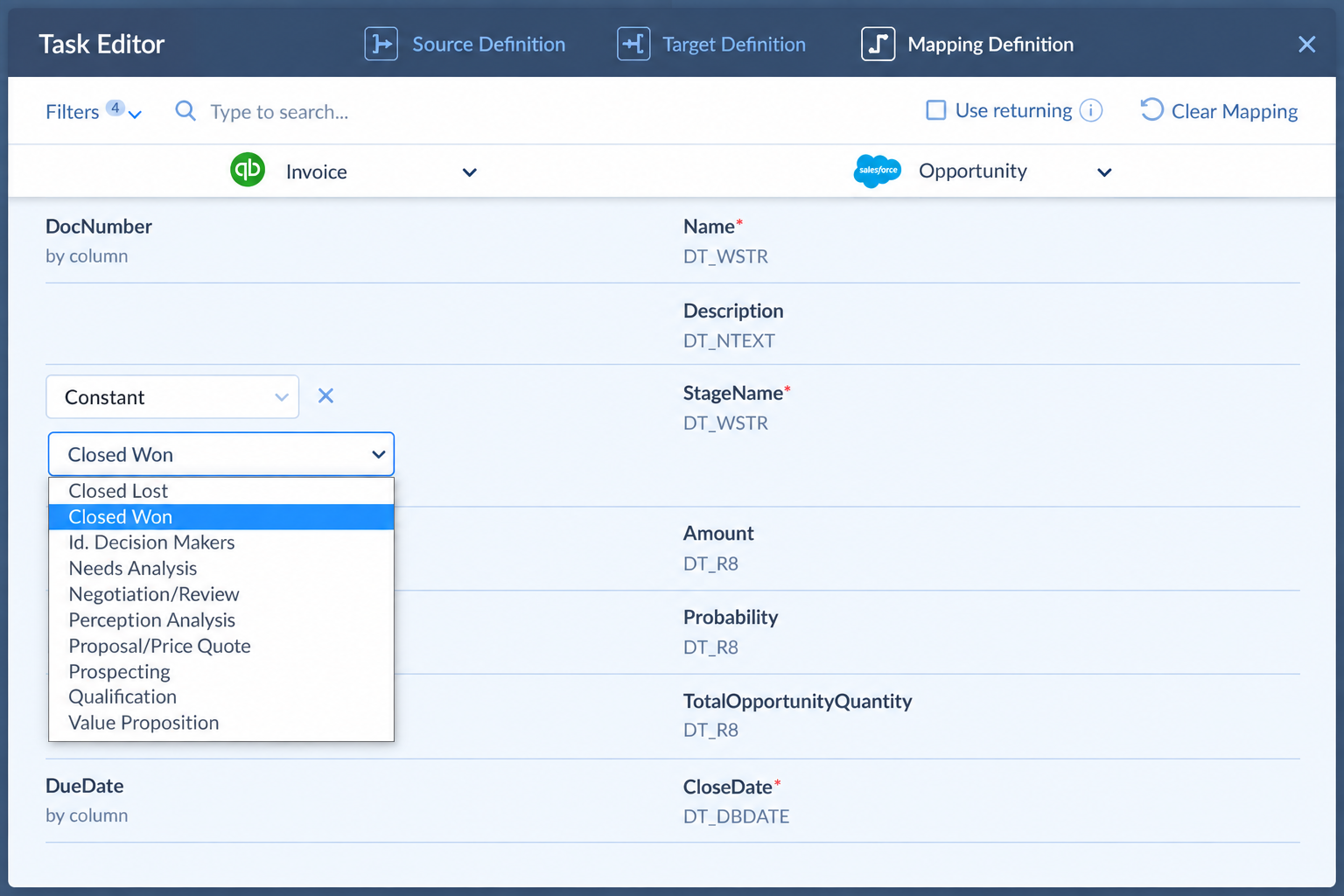1344x896 pixels.
Task: Click the Salesforce logo next to Opportunity
Action: [x=878, y=171]
